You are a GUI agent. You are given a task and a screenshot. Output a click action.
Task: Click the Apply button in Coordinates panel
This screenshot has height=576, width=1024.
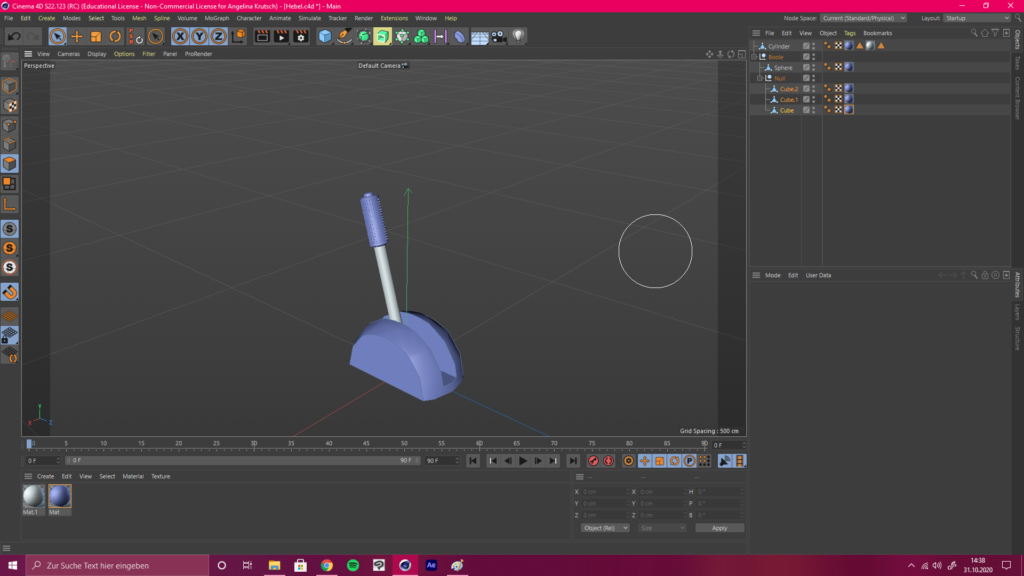pyautogui.click(x=719, y=527)
